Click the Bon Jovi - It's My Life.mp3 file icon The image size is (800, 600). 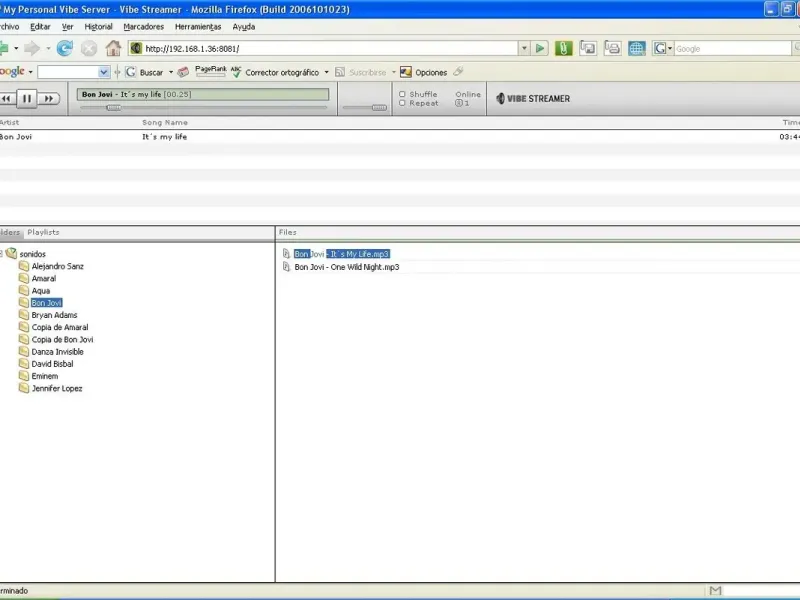pos(286,254)
